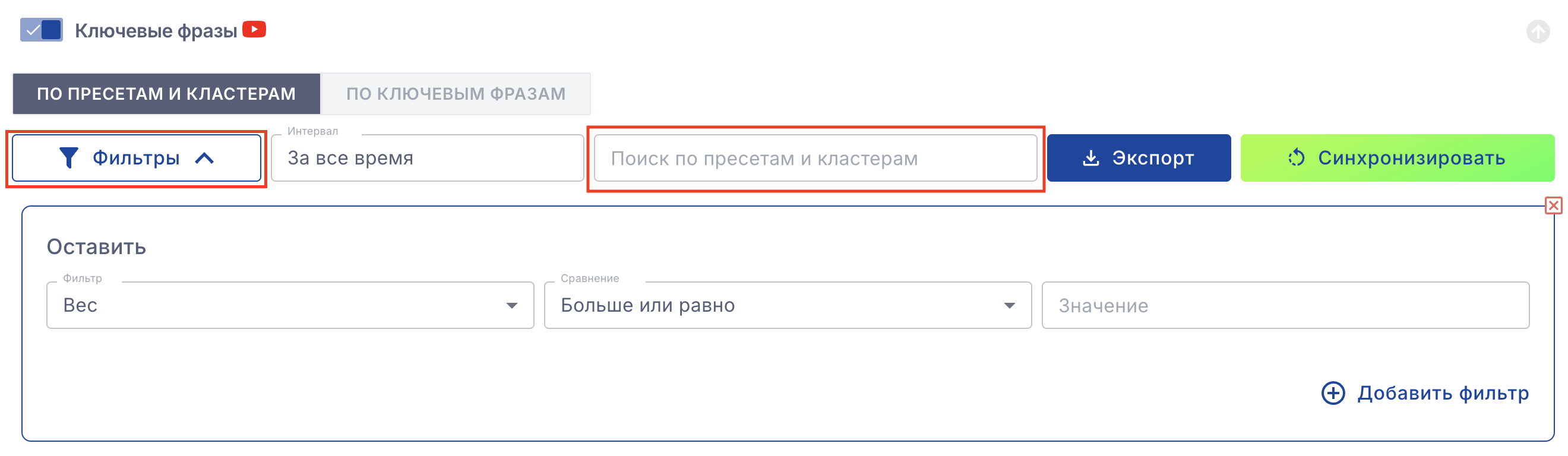This screenshot has height=456, width=1568.
Task: Click the Значение input field
Action: pos(1285,305)
